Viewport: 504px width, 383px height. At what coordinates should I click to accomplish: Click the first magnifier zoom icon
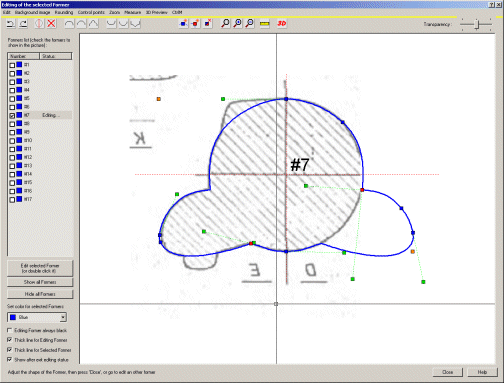click(x=226, y=23)
